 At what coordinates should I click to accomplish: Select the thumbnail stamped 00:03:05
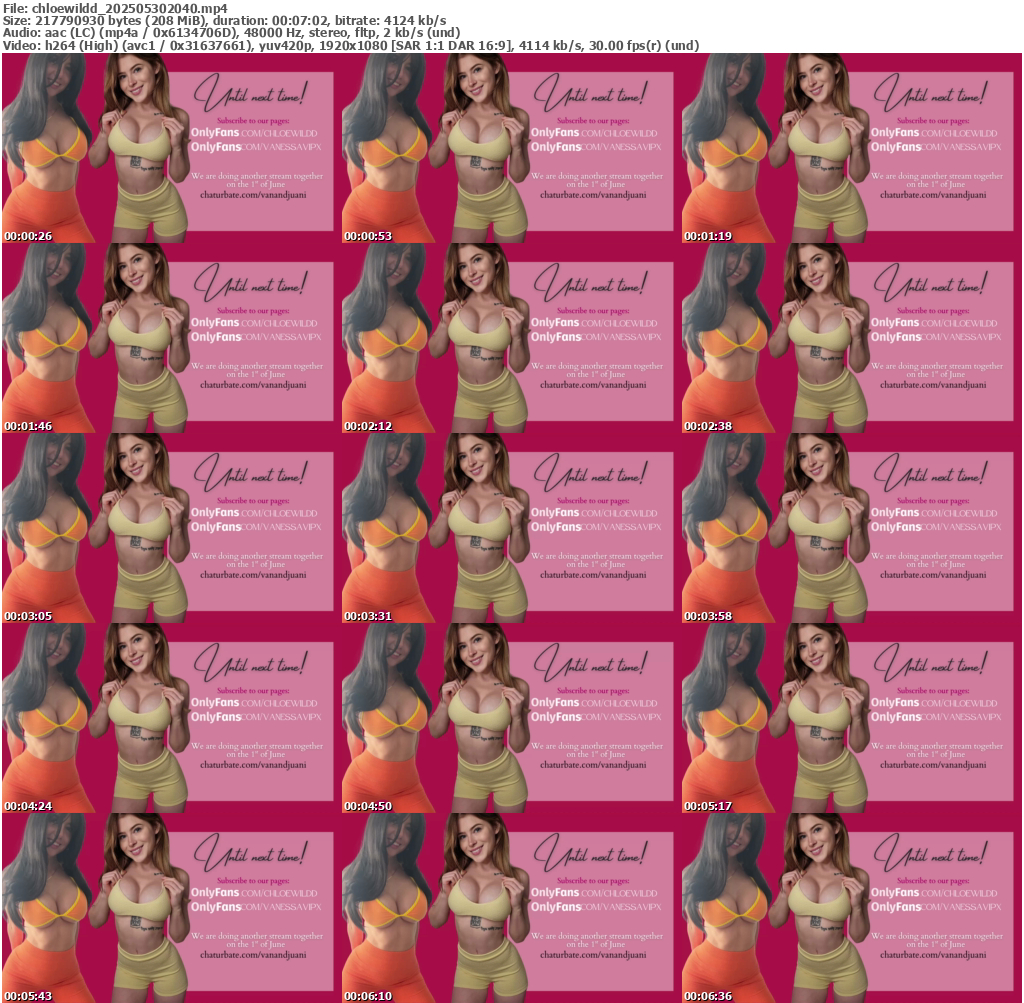[172, 528]
